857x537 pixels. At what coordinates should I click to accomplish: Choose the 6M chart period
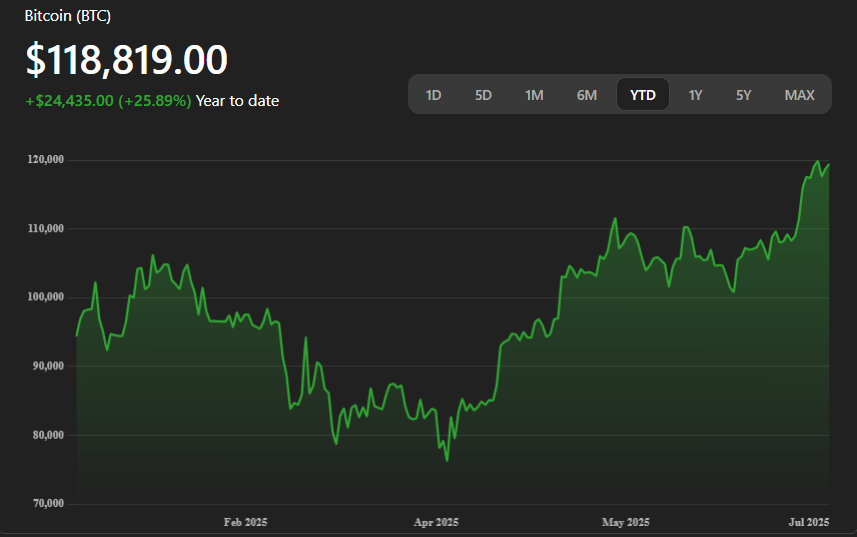point(586,95)
